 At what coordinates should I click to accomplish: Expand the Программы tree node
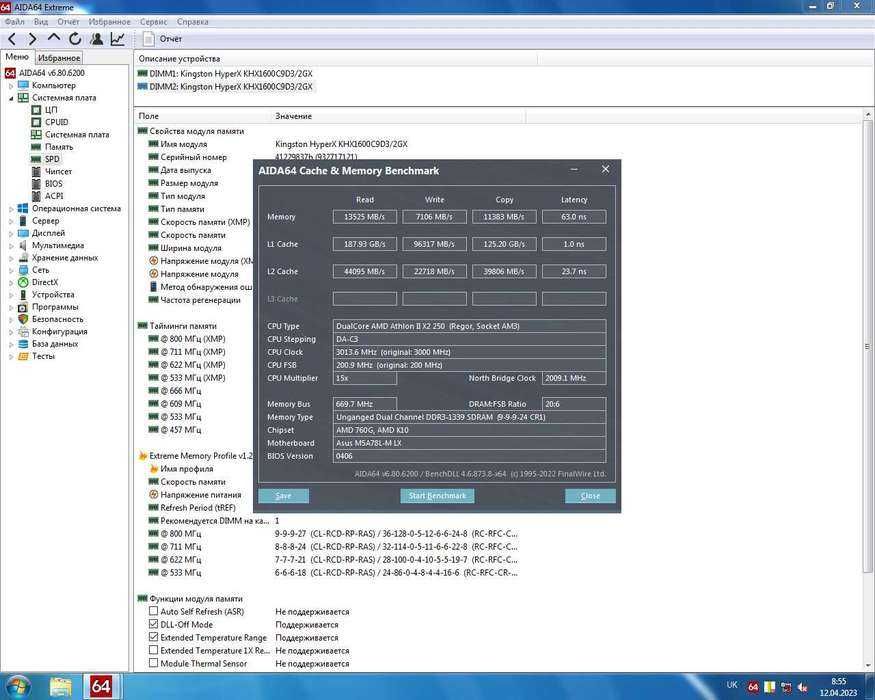click(x=11, y=308)
